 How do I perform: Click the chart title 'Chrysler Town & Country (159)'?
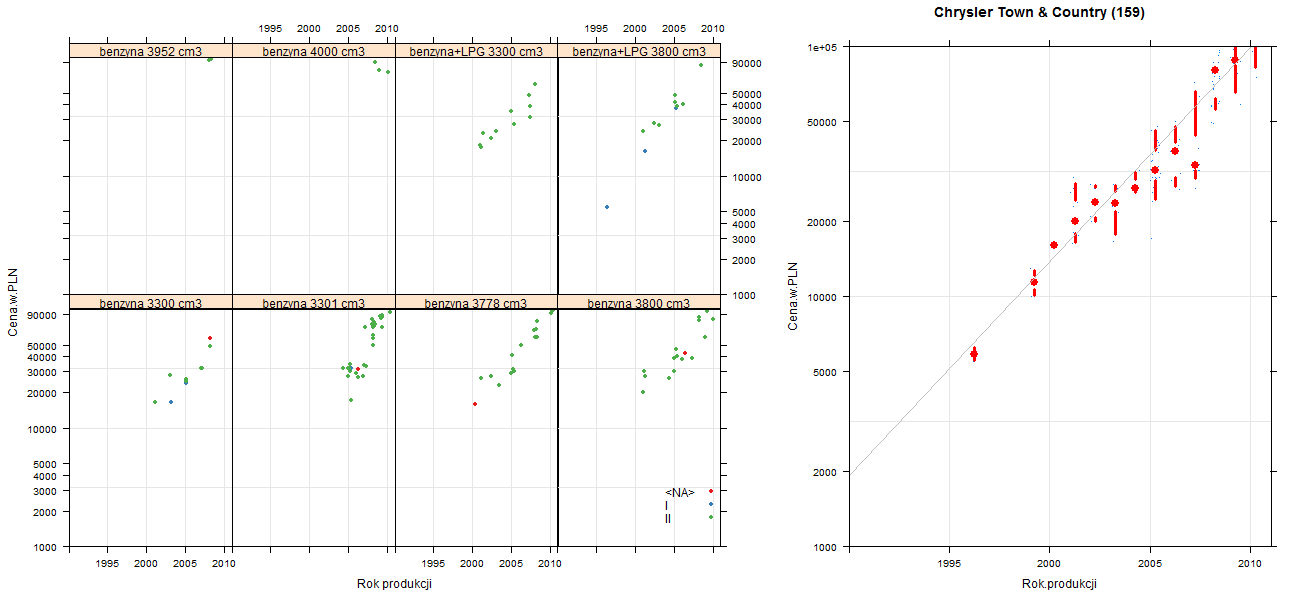coord(1039,13)
